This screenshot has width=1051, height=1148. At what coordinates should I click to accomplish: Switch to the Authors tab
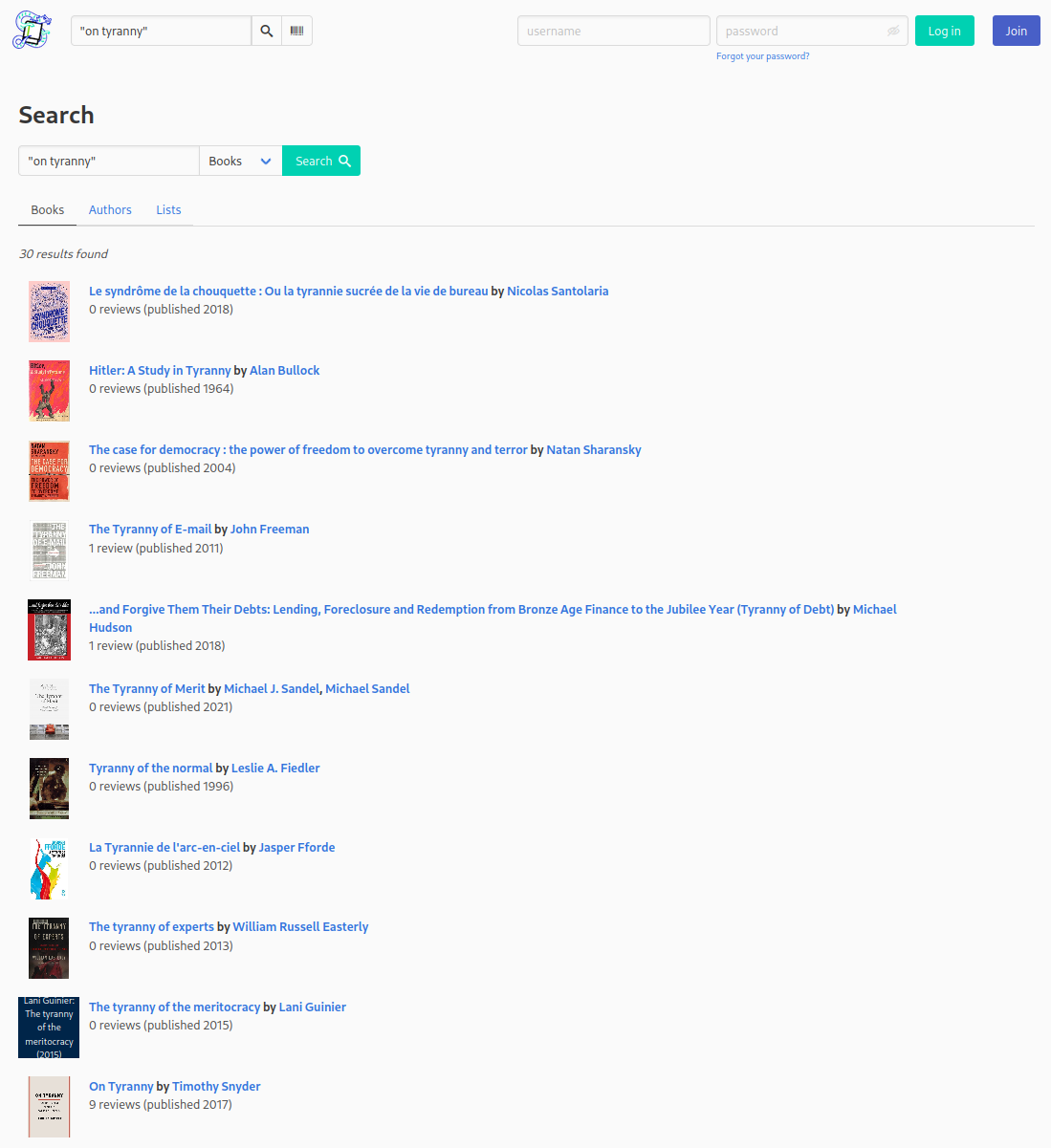point(110,209)
